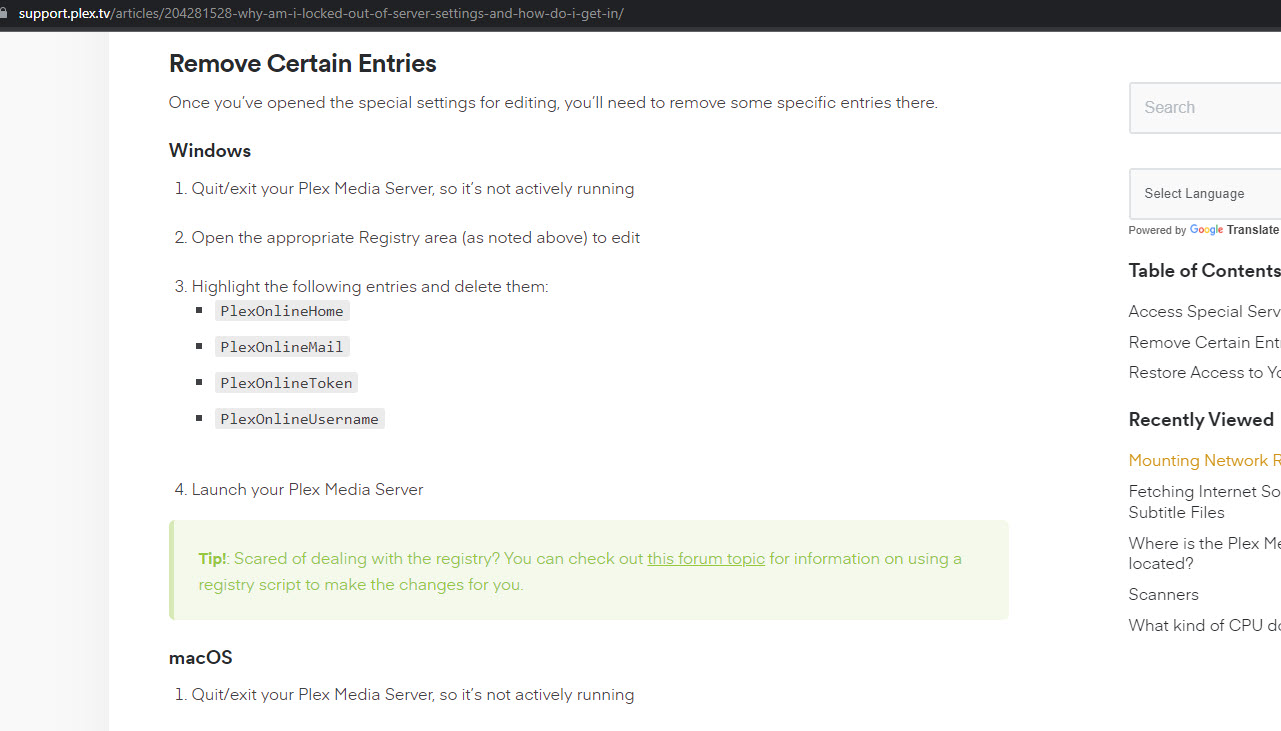Click the PlexOnlineToken code entry
This screenshot has height=731, width=1281.
[x=286, y=383]
